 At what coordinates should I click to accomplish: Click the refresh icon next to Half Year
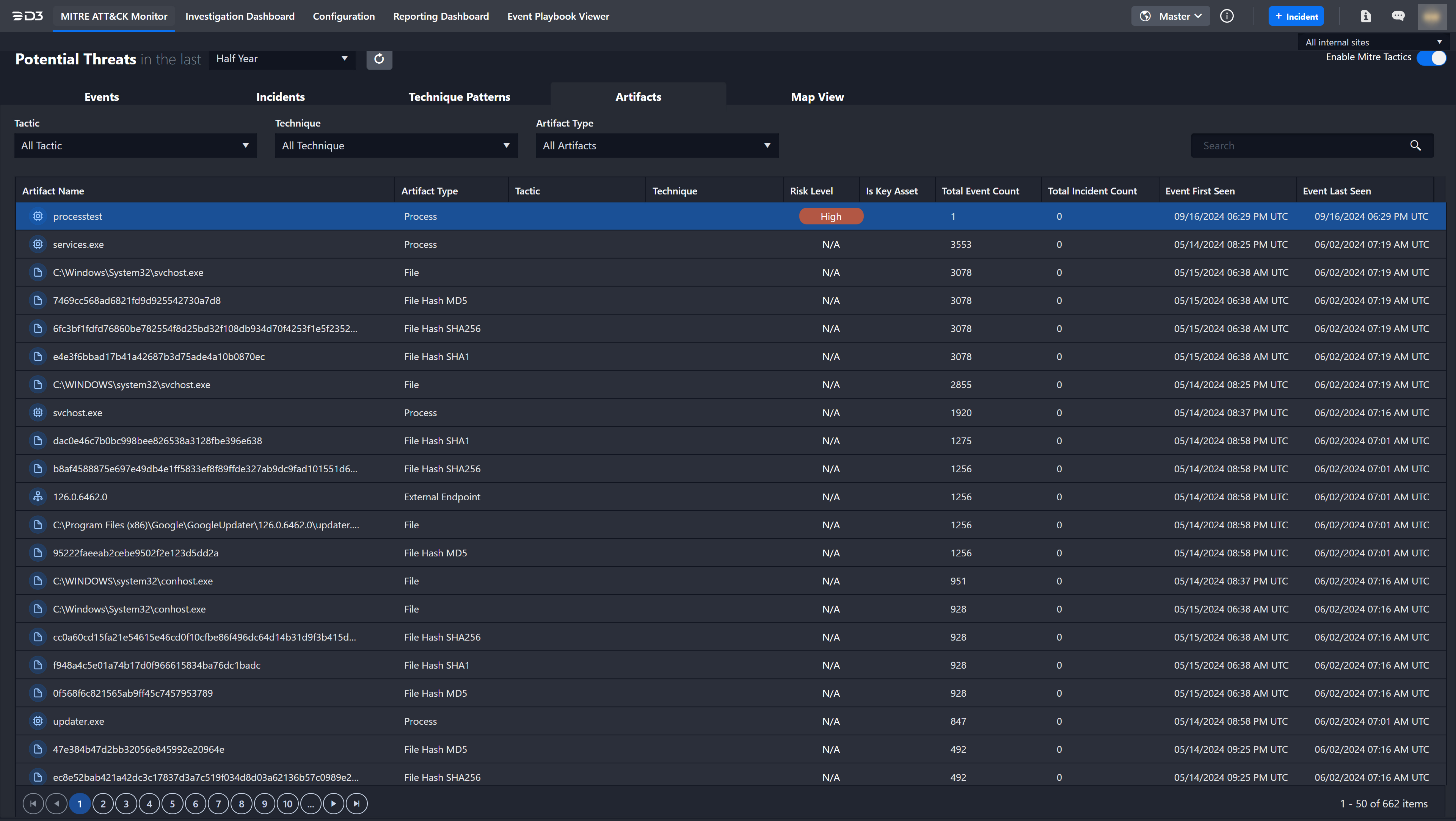[x=379, y=59]
